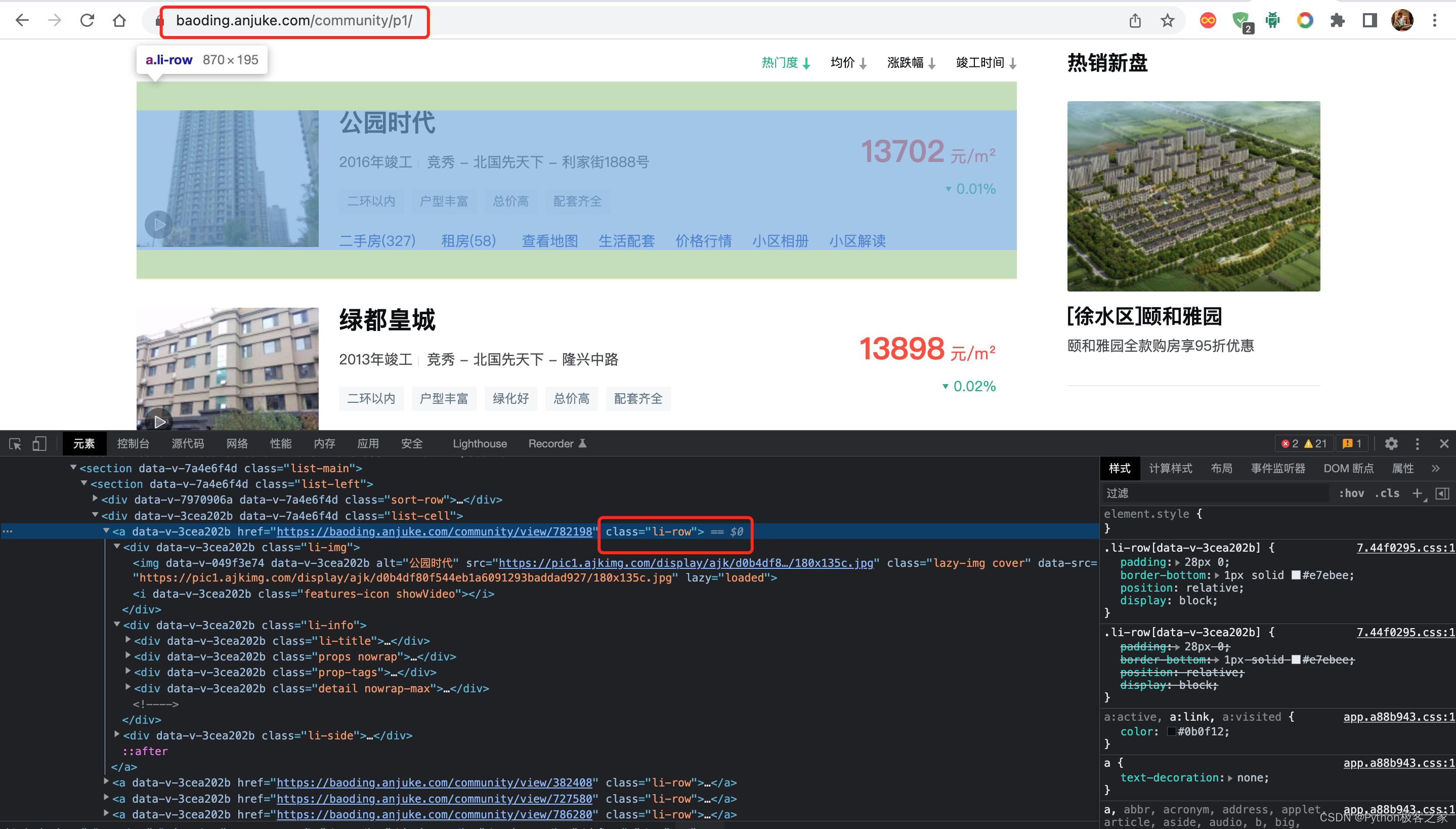Open the browser home page
1456x829 pixels.
[119, 20]
